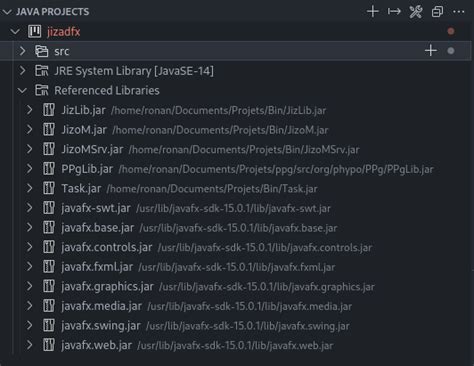This screenshot has height=366, width=474.
Task: Click the JizoM.jar jar icon
Action: [49, 130]
